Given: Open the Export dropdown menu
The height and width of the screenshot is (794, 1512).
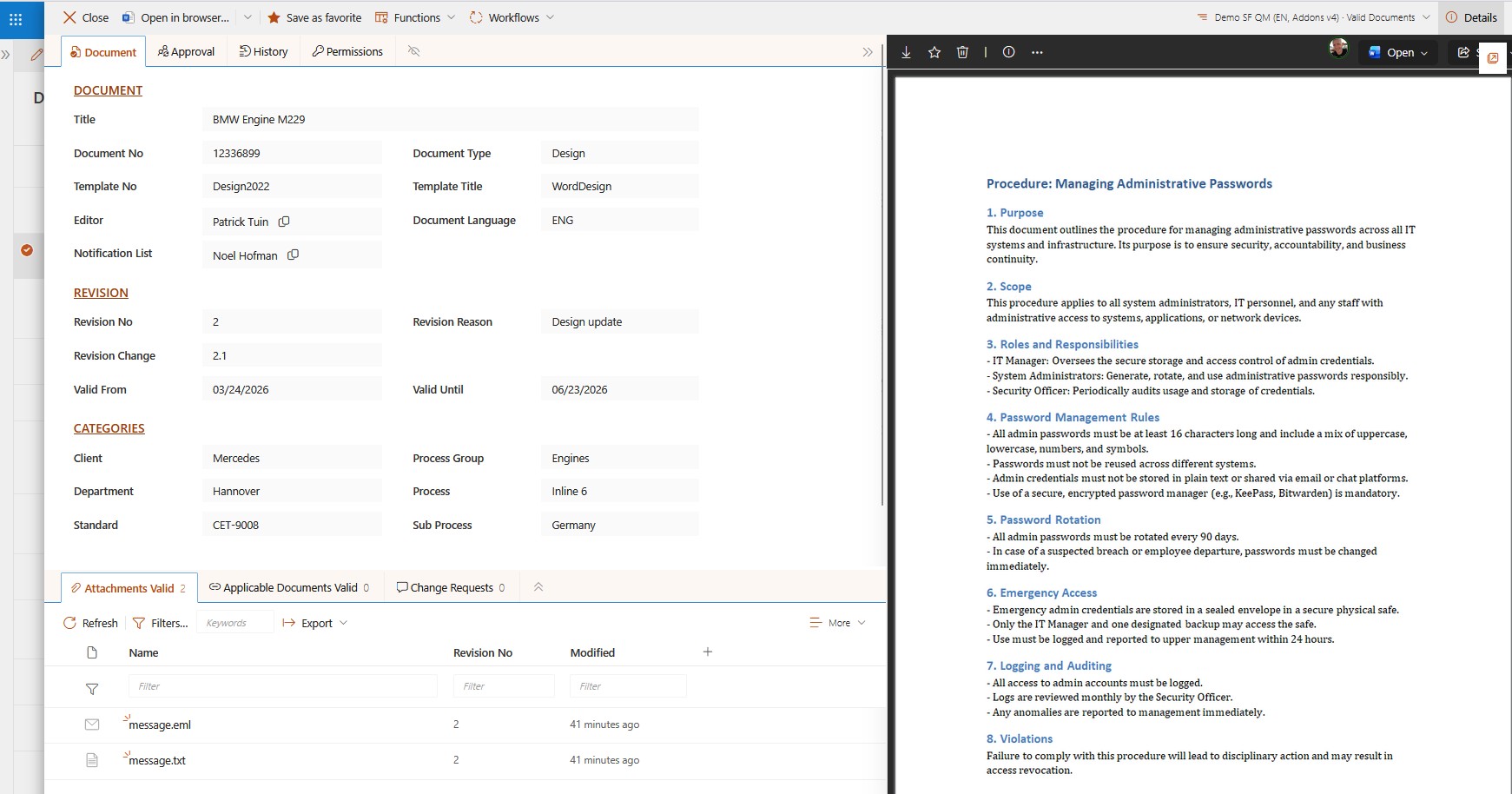Looking at the screenshot, I should coord(315,623).
